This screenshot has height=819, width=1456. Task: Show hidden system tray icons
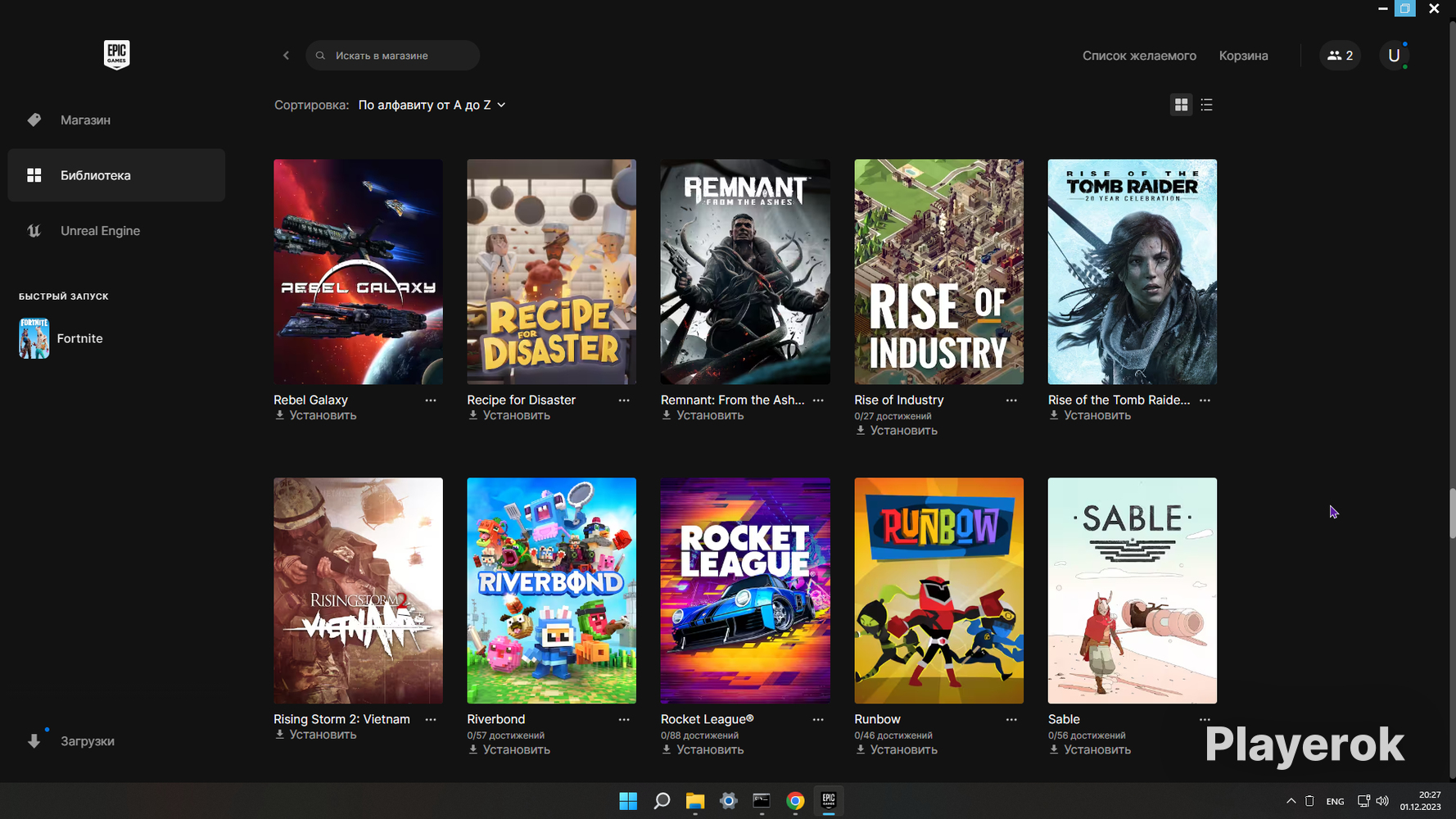pyautogui.click(x=1291, y=801)
